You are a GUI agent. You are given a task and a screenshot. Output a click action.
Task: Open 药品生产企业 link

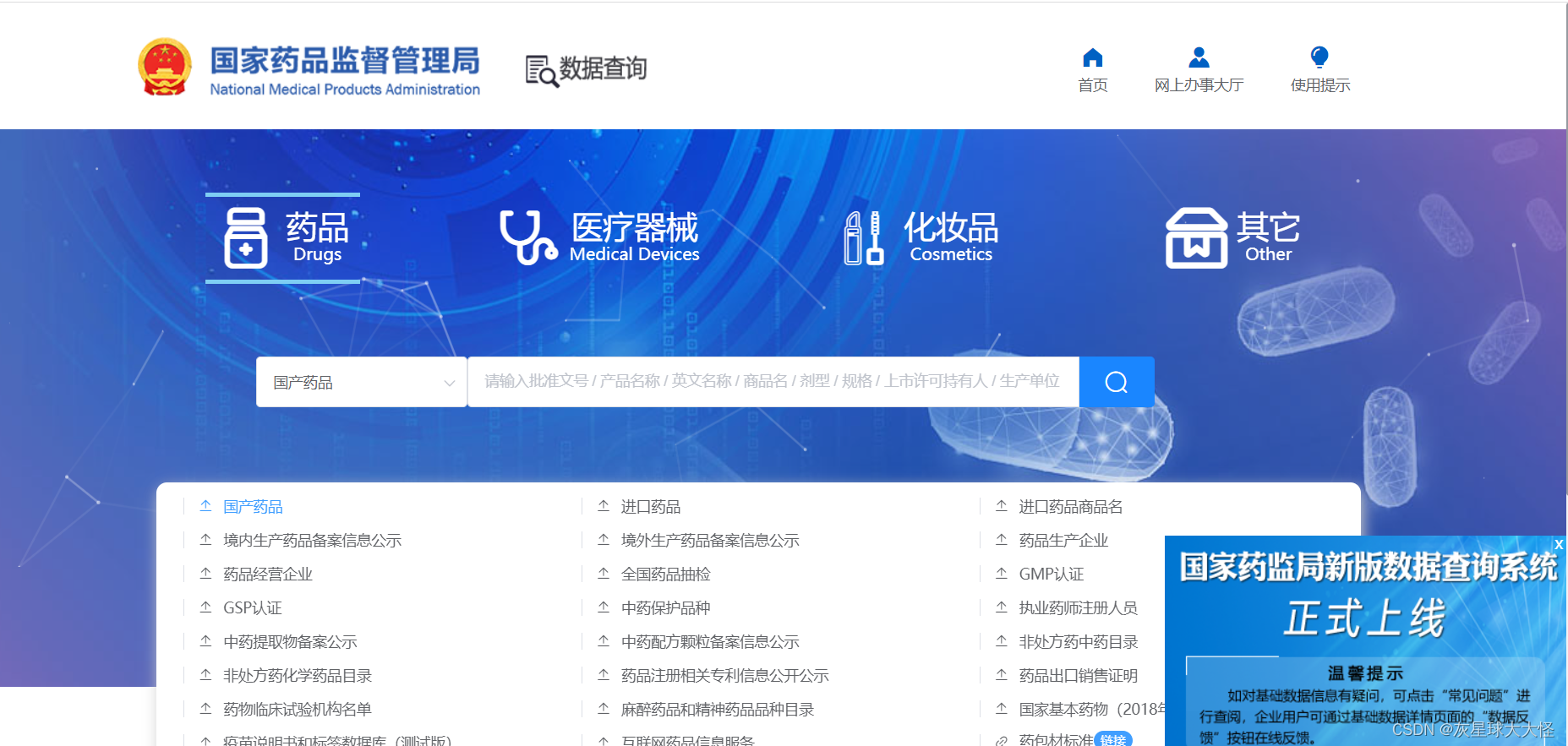1063,541
